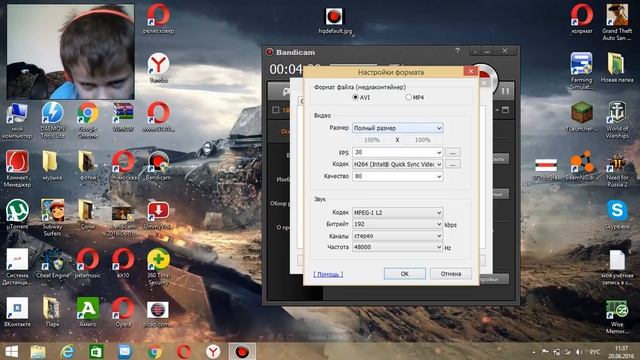Launch Wise Memory Optimizer from the desktop
The image size is (640, 360).
(617, 316)
